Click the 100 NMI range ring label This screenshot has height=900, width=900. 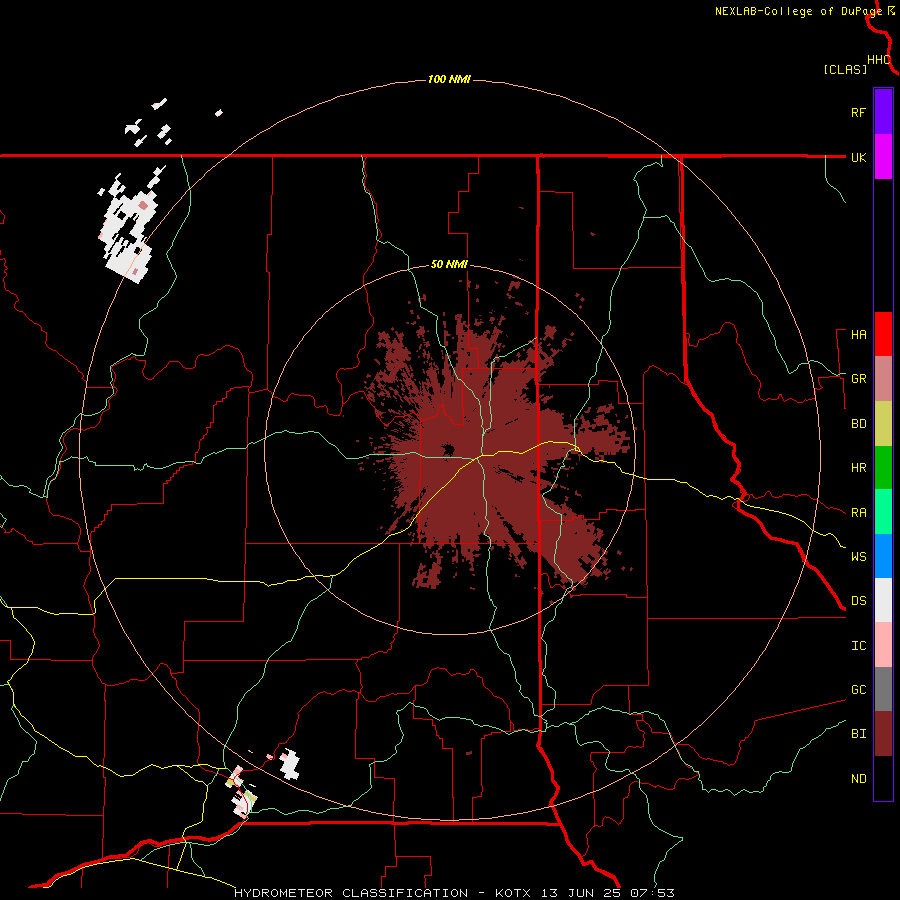pos(449,79)
